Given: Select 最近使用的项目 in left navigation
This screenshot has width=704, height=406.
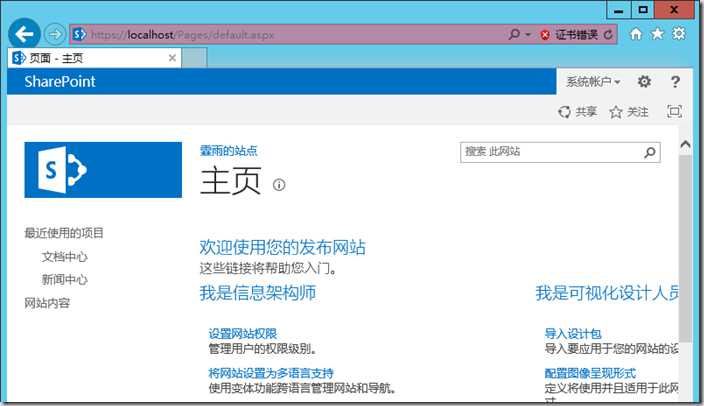Looking at the screenshot, I should tap(64, 233).
